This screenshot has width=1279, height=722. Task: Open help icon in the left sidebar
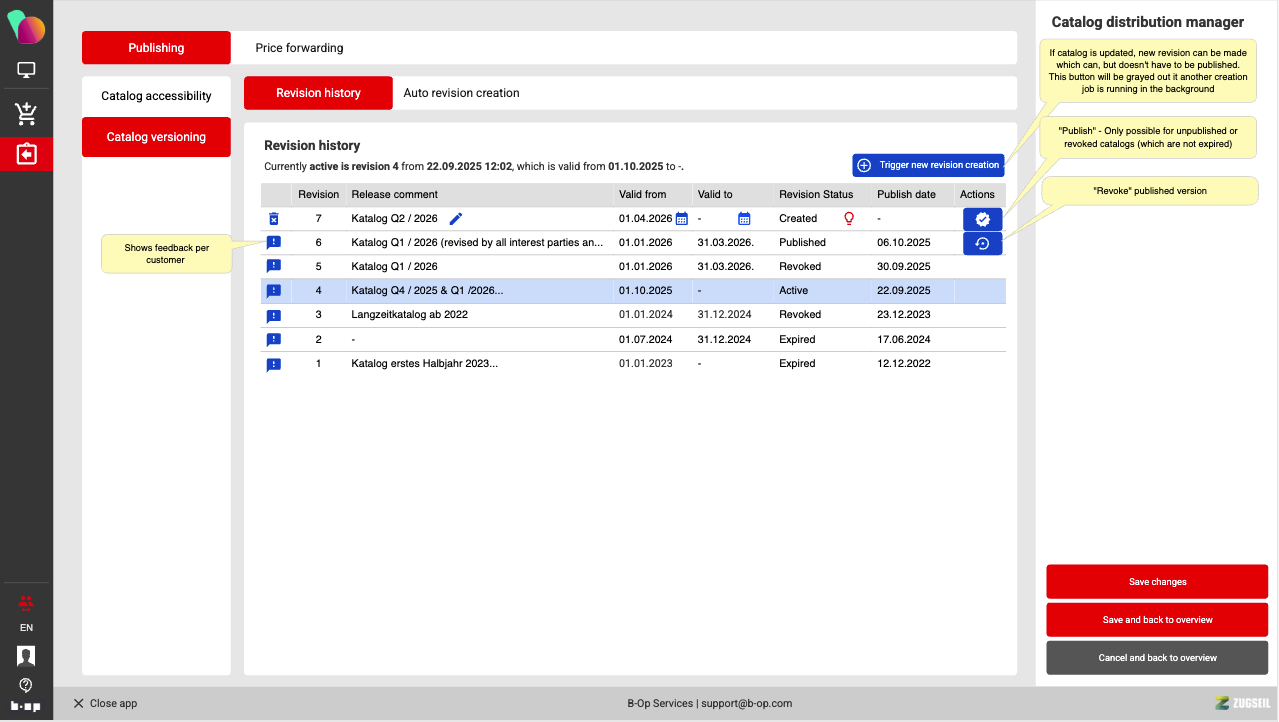[x=26, y=685]
